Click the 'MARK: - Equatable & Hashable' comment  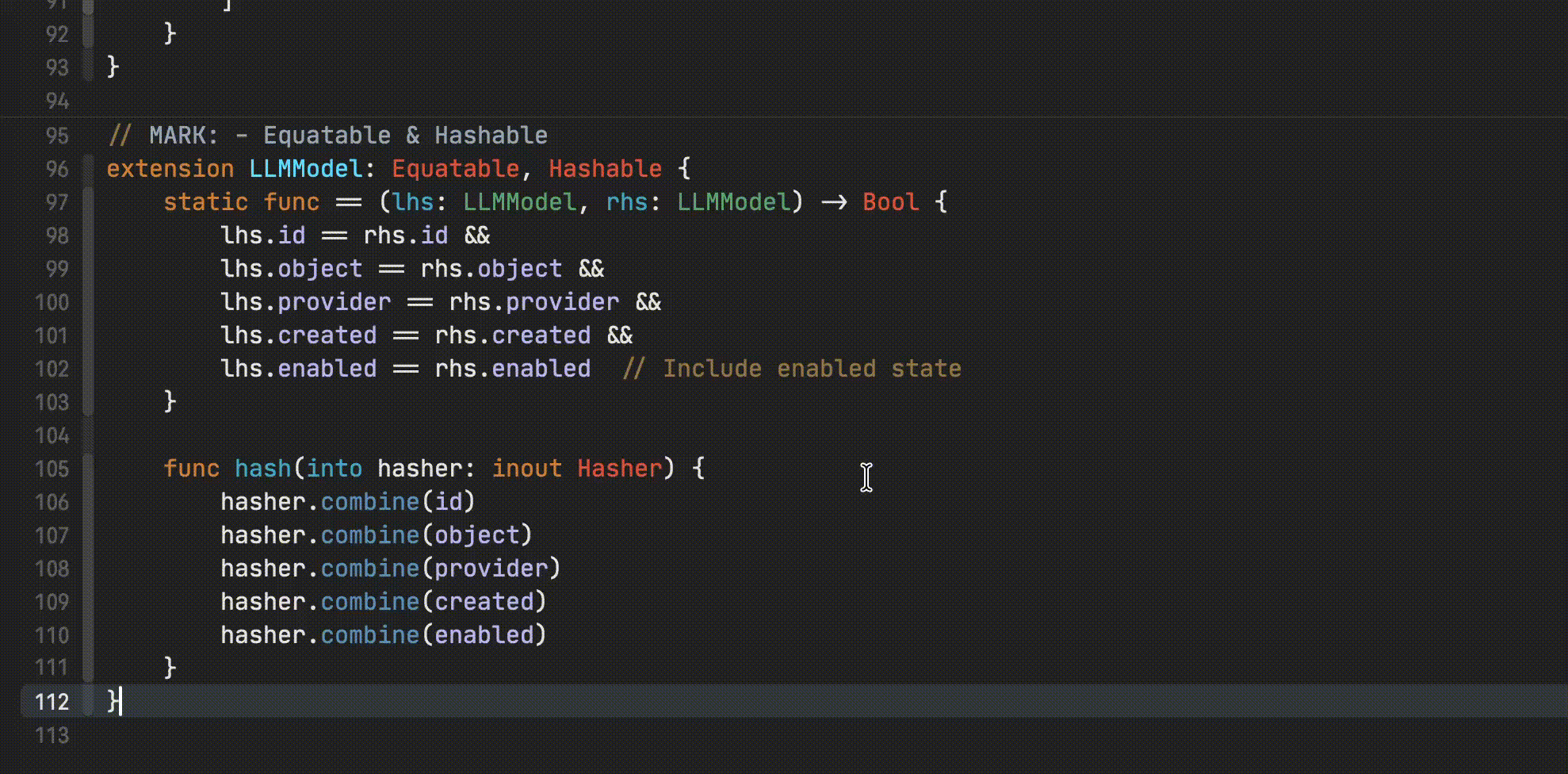(x=328, y=136)
